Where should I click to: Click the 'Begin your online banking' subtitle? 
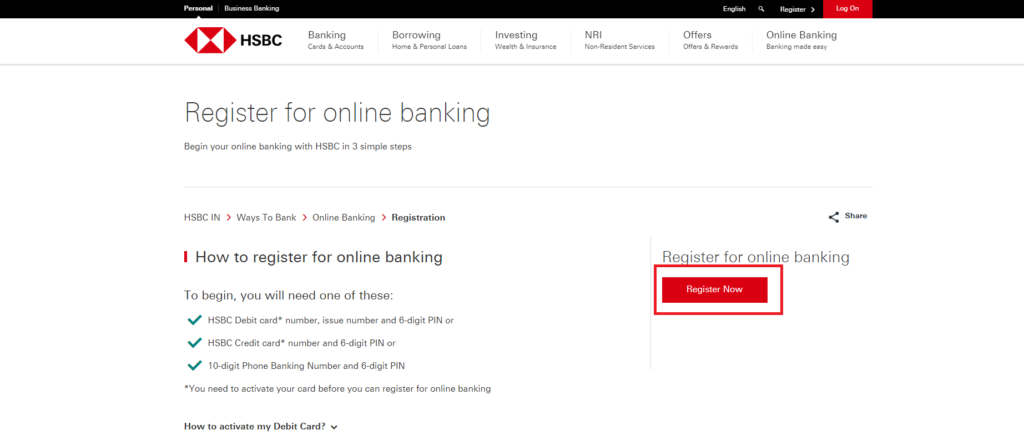click(x=298, y=147)
